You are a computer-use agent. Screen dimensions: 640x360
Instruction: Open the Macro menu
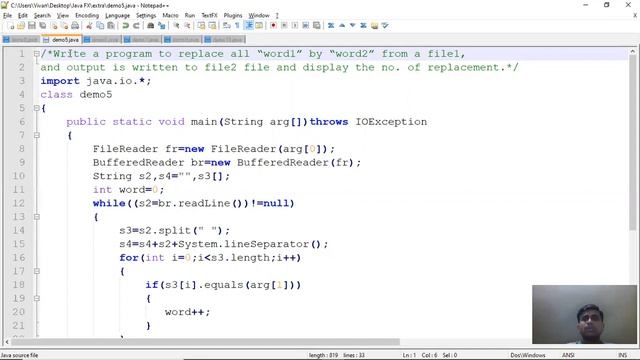click(170, 16)
